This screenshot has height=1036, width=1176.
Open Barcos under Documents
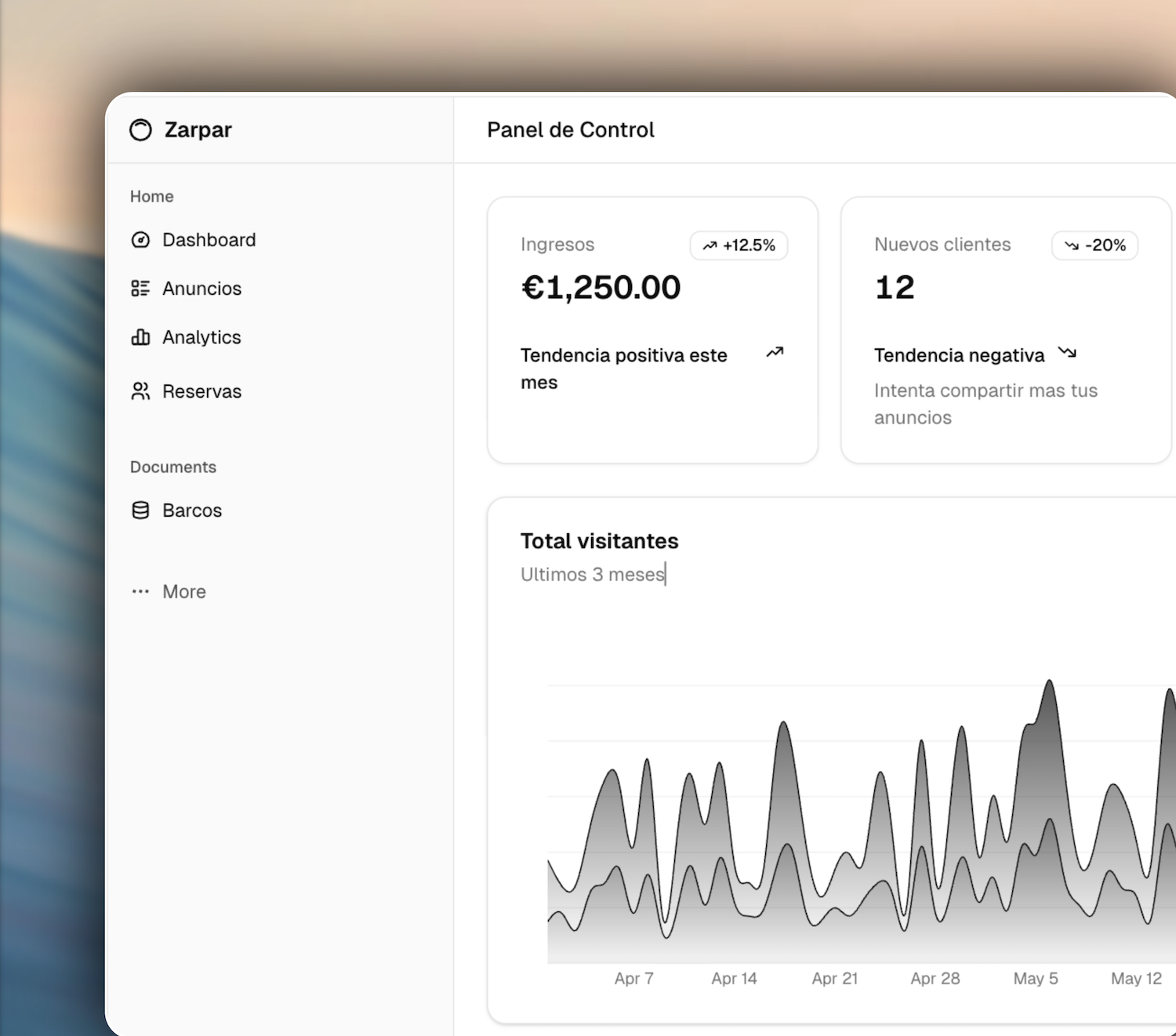point(192,511)
